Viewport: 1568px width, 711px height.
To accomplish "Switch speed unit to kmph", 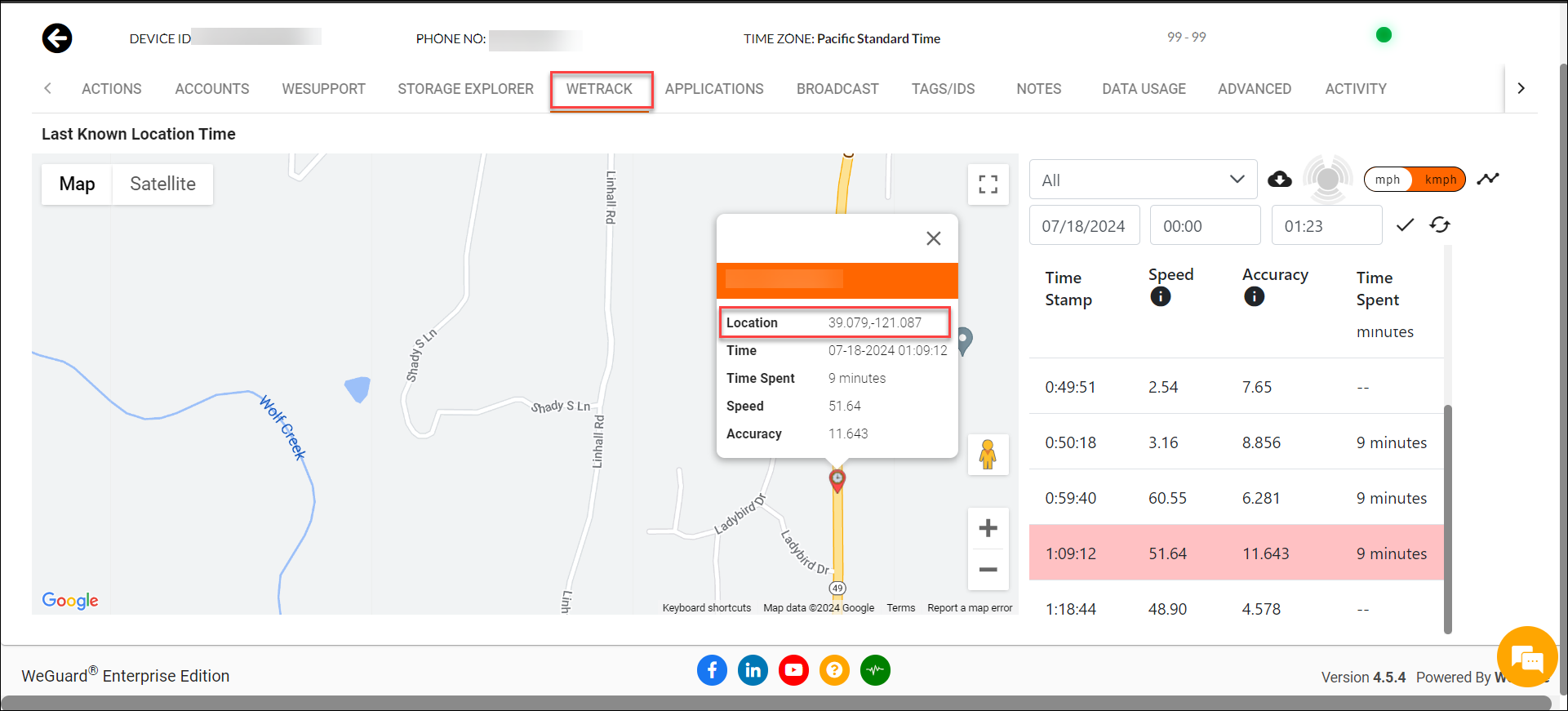I will 1440,180.
